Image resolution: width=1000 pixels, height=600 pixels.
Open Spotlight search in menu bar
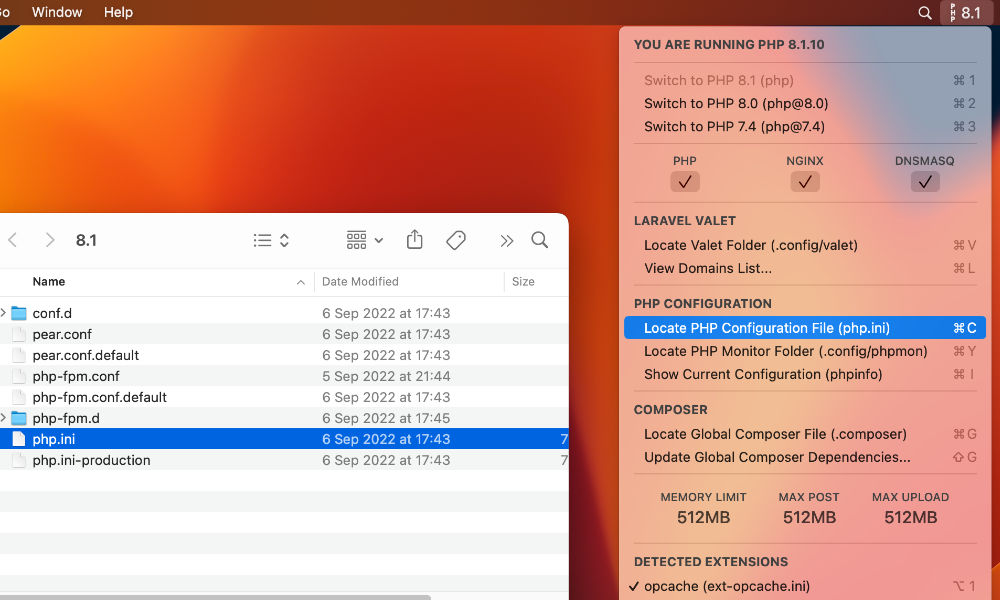(924, 13)
